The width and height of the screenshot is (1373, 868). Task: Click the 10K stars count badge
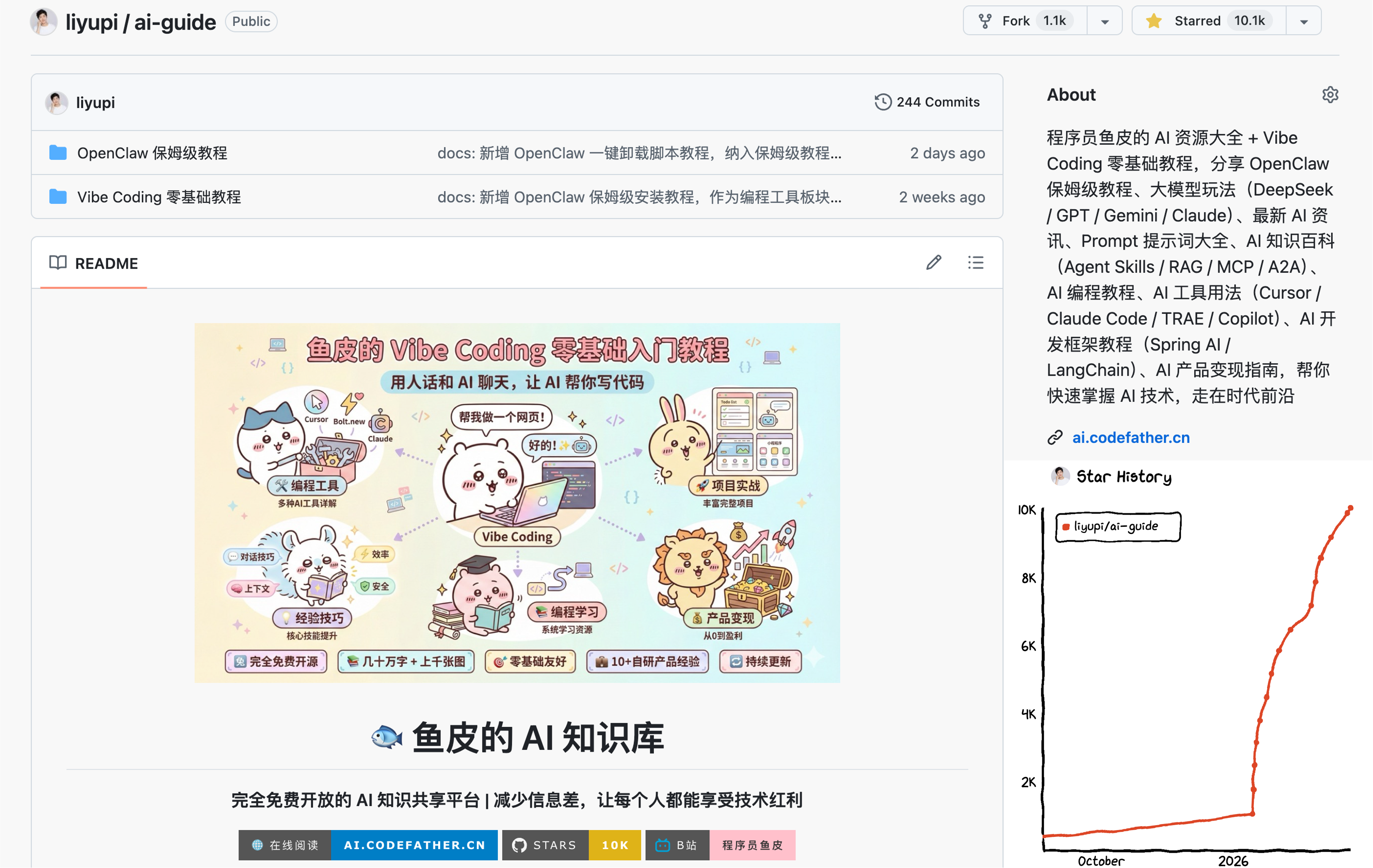[x=614, y=845]
